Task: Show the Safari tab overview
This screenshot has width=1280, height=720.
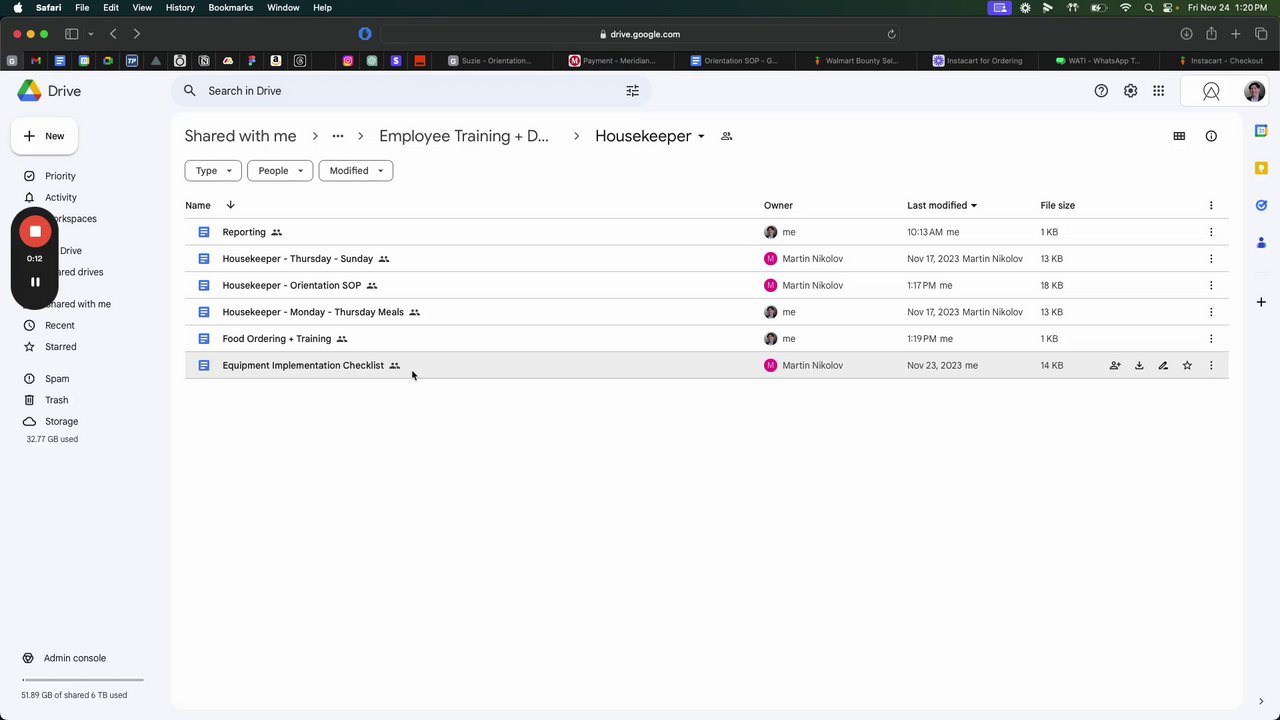Action: 1259,34
